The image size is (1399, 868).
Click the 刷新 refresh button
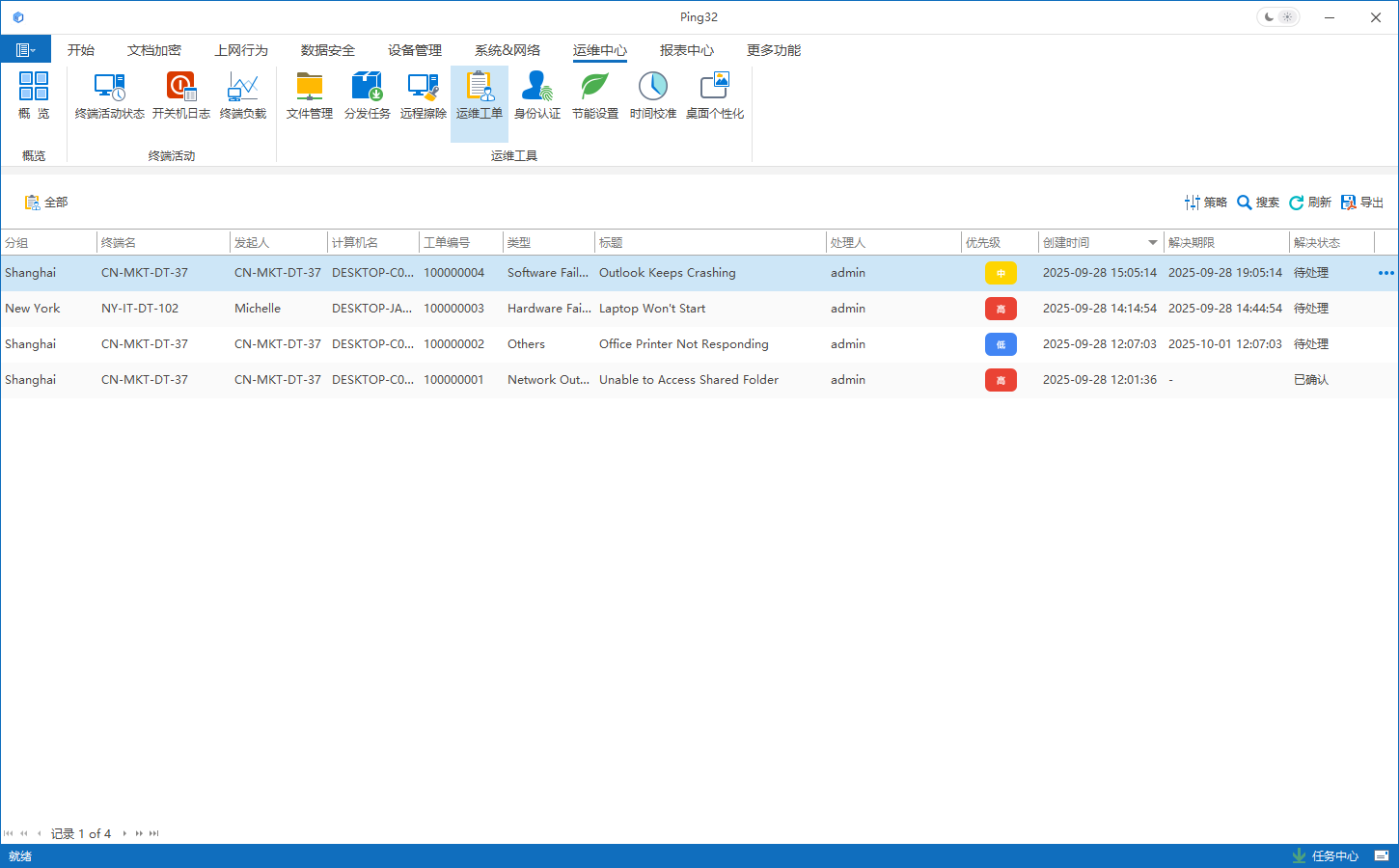(1310, 203)
